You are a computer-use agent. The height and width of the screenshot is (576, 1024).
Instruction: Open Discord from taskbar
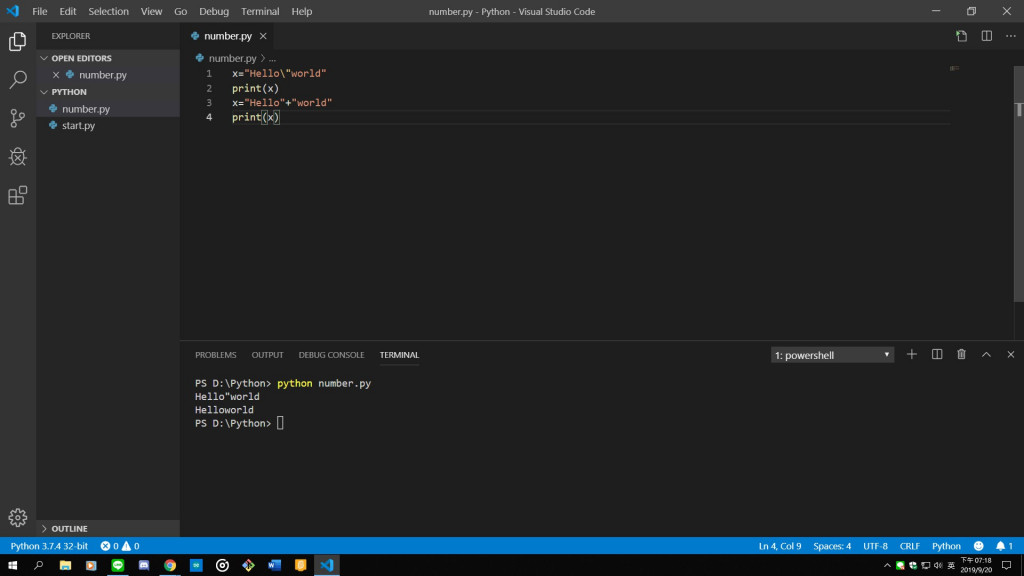coord(144,566)
